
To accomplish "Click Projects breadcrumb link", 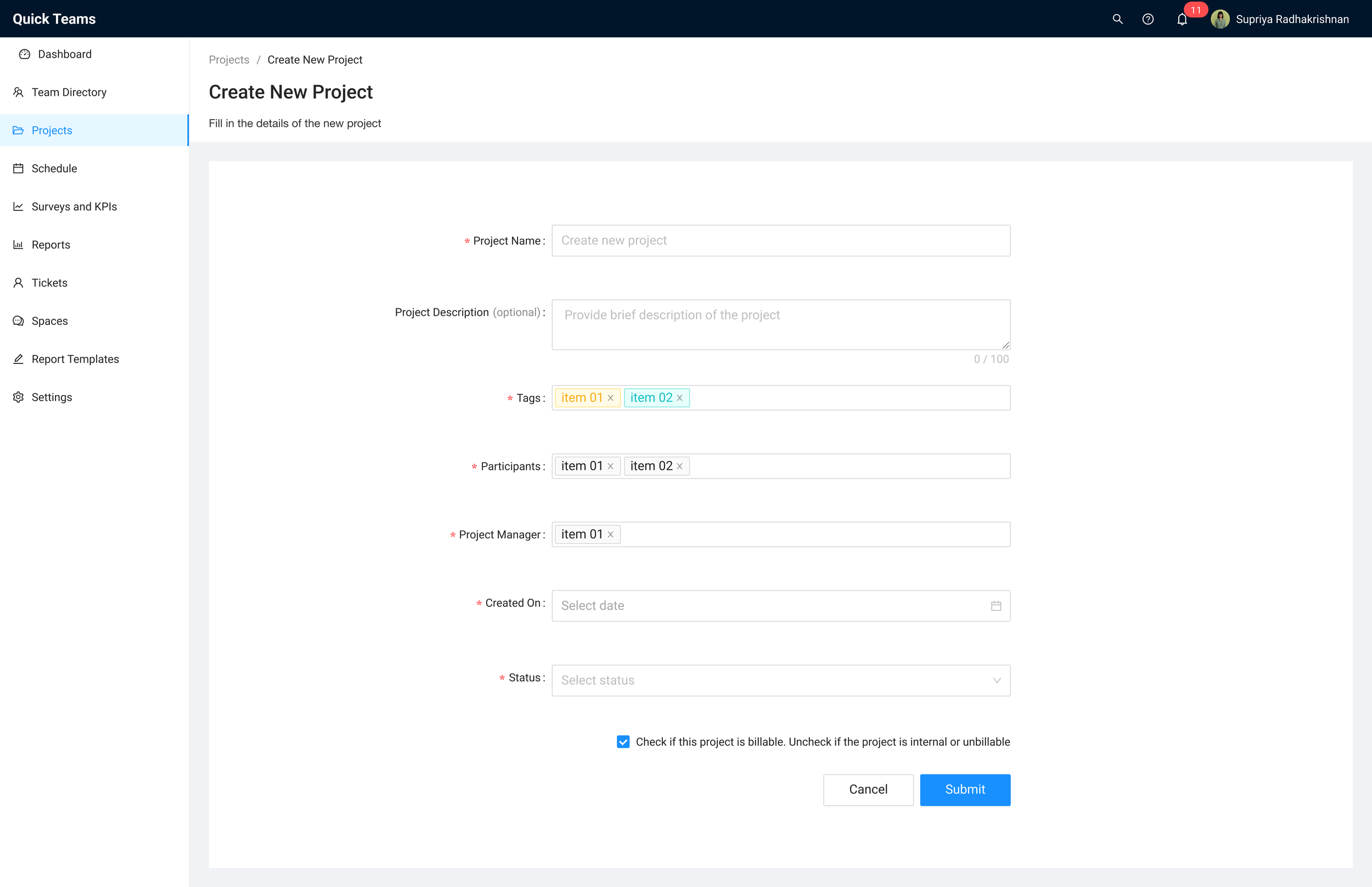I will click(228, 60).
